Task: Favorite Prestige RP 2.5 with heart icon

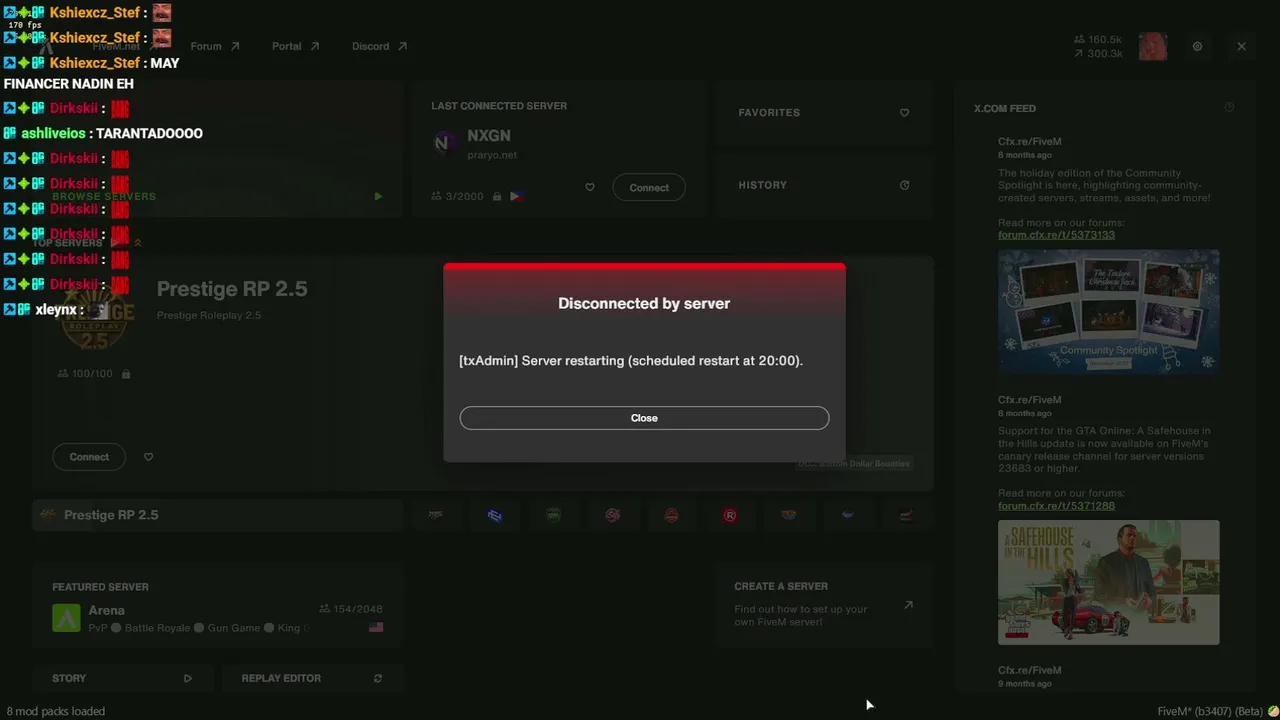Action: (148, 457)
